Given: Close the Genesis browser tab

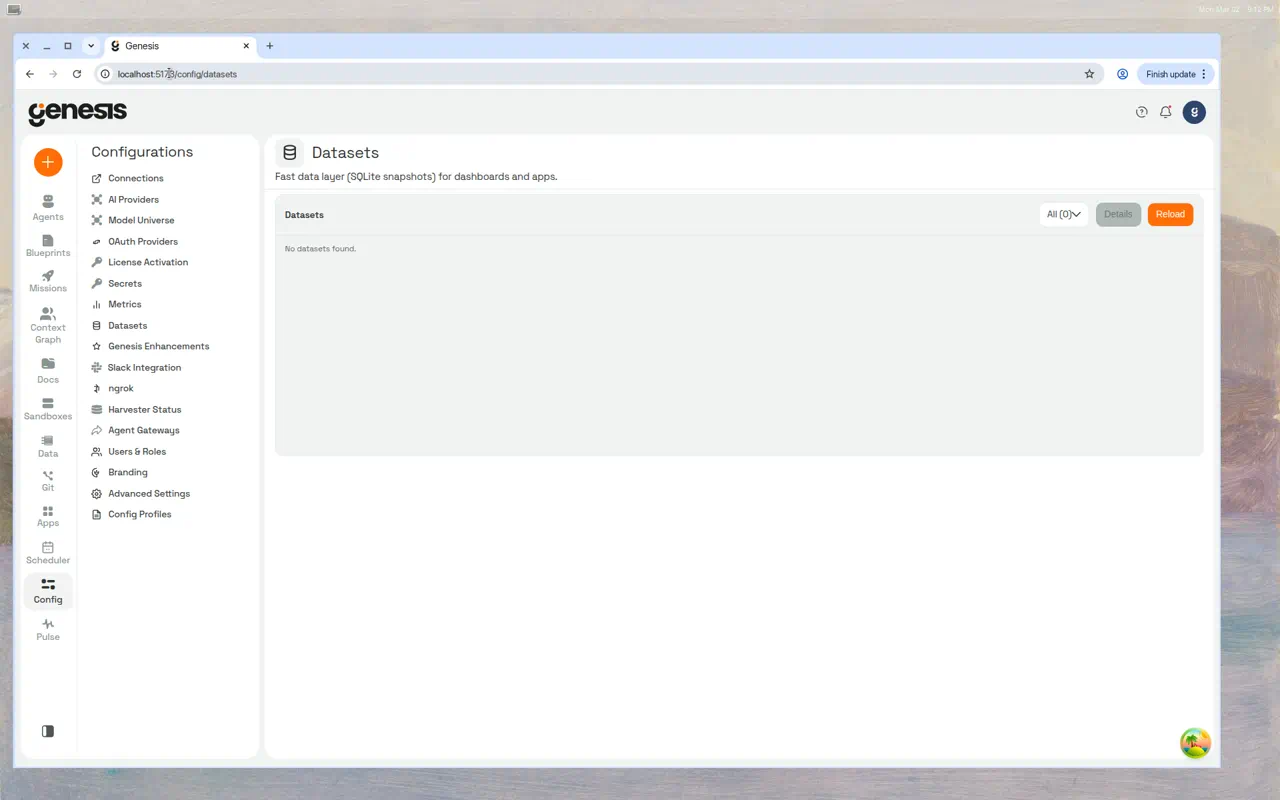Looking at the screenshot, I should click(246, 46).
